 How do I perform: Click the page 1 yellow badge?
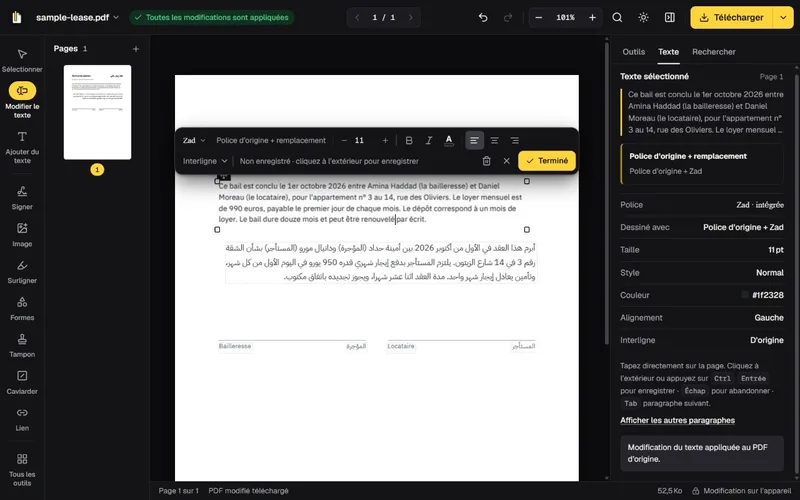pyautogui.click(x=97, y=169)
